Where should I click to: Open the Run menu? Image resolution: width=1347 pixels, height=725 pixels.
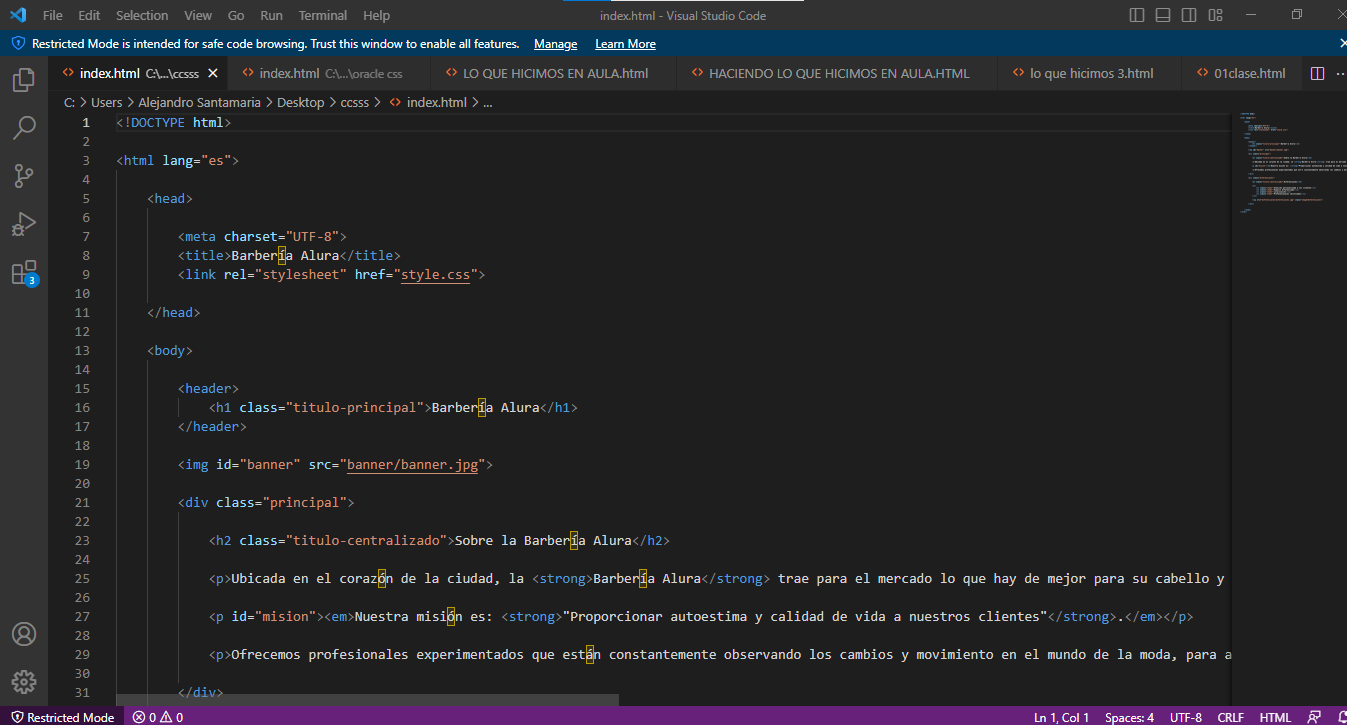pos(271,15)
